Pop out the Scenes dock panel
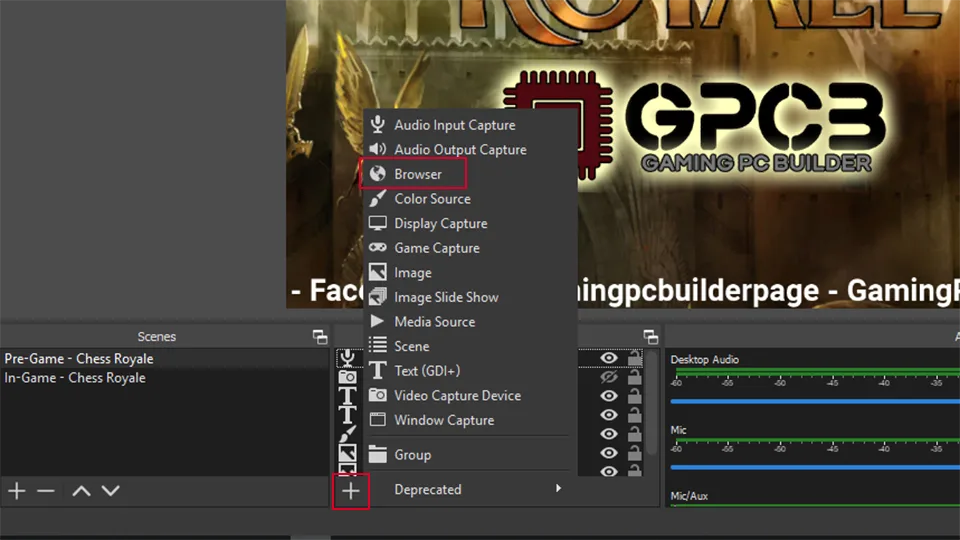This screenshot has width=960, height=540. [320, 336]
